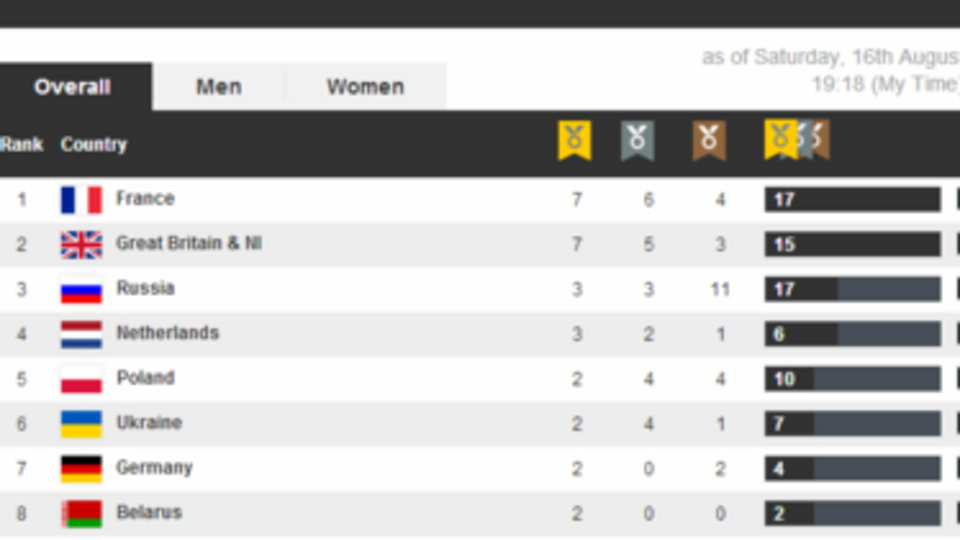960x540 pixels.
Task: Click the total medals column icon
Action: (796, 141)
